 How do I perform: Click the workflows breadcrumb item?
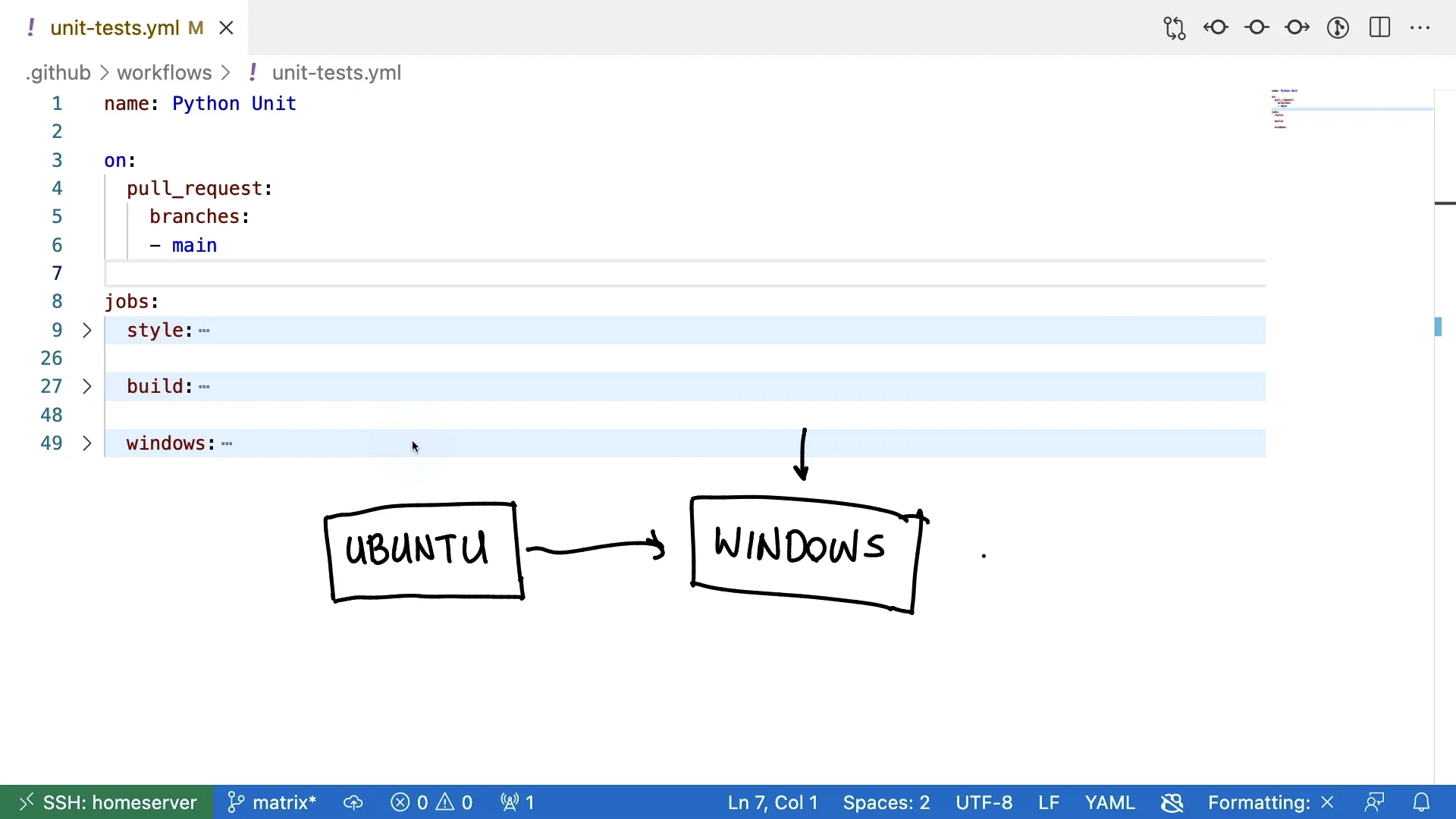pyautogui.click(x=164, y=73)
